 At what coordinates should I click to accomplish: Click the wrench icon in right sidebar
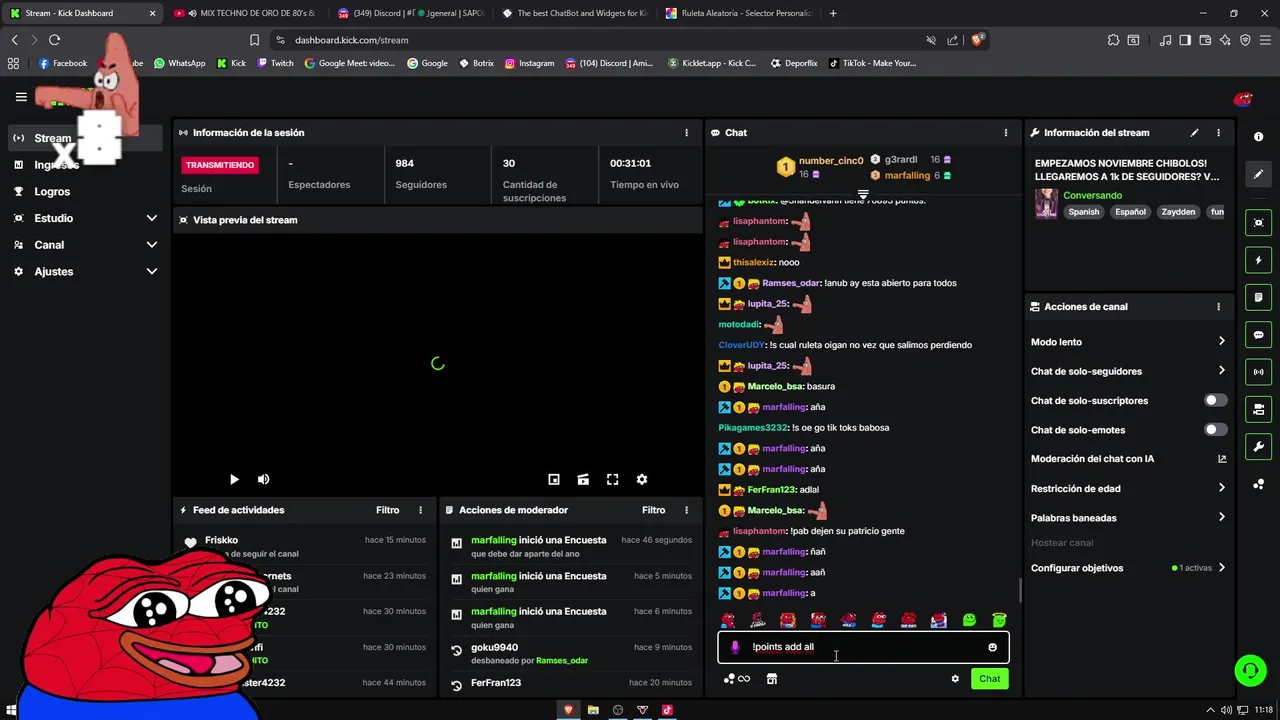[1258, 446]
